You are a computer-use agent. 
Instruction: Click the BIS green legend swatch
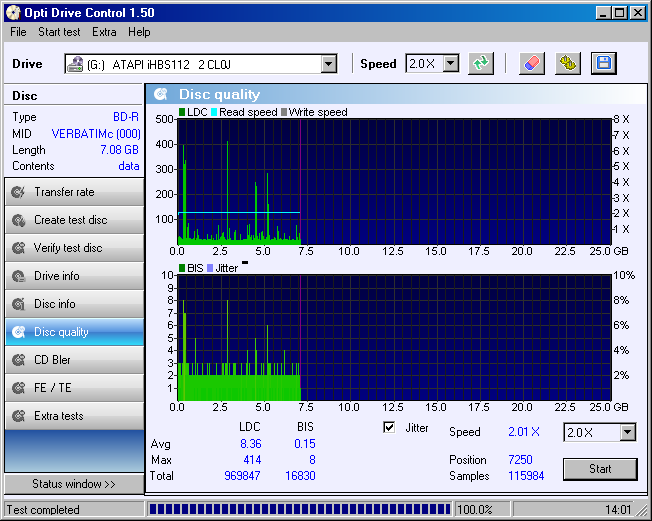coord(182,268)
